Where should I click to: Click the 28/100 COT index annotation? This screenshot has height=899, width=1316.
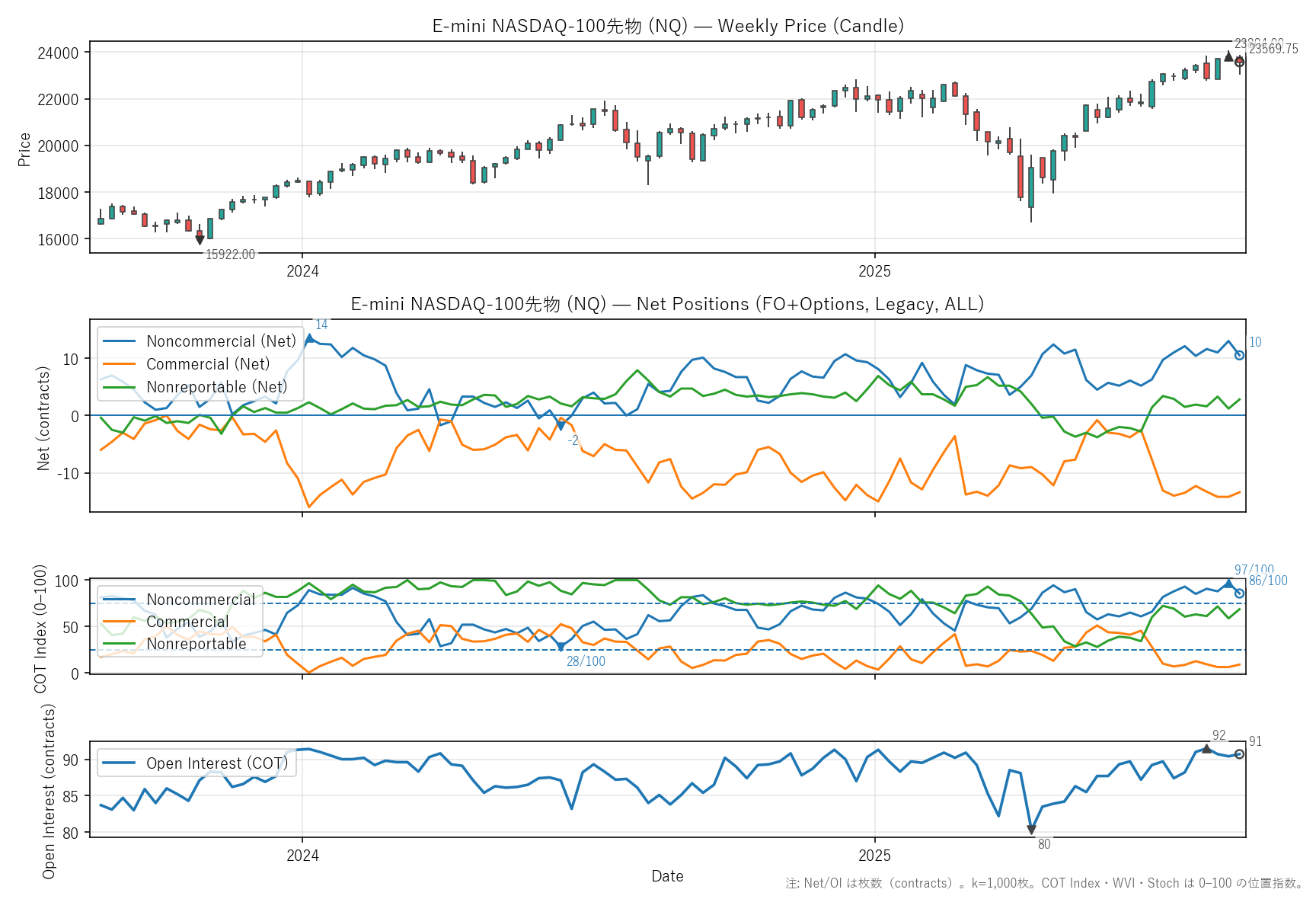[586, 661]
